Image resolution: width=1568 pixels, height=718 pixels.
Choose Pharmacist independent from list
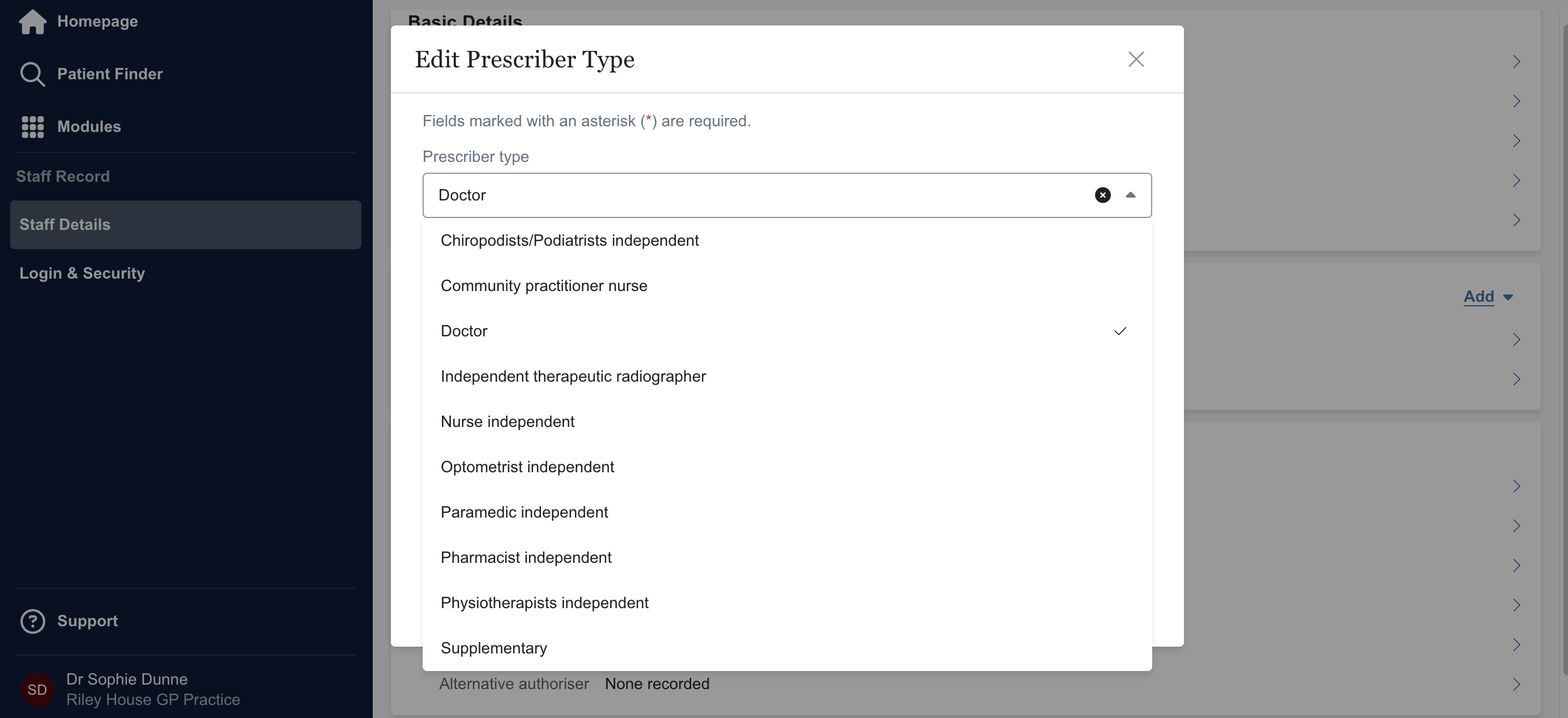coord(526,557)
